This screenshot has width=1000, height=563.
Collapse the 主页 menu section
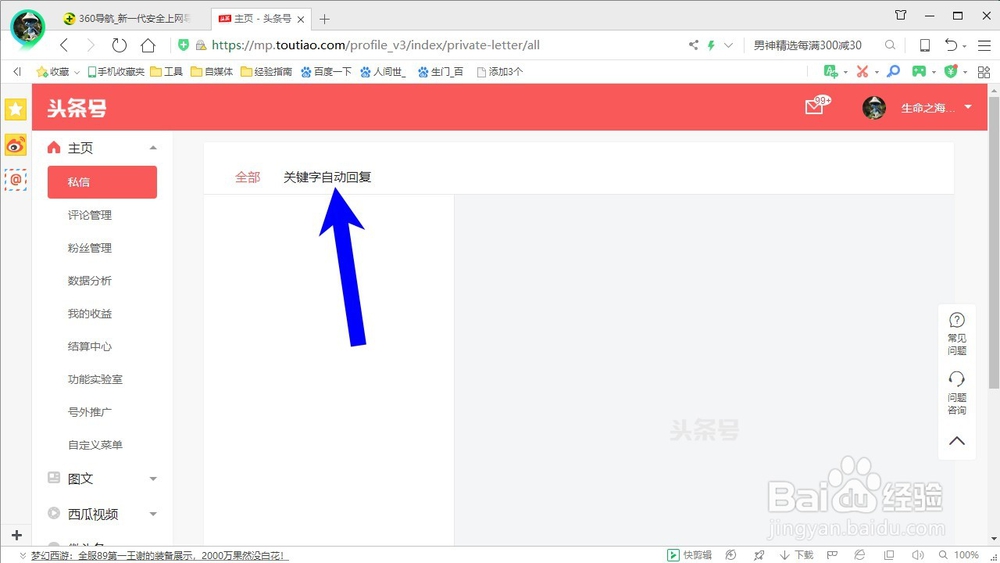(x=153, y=148)
